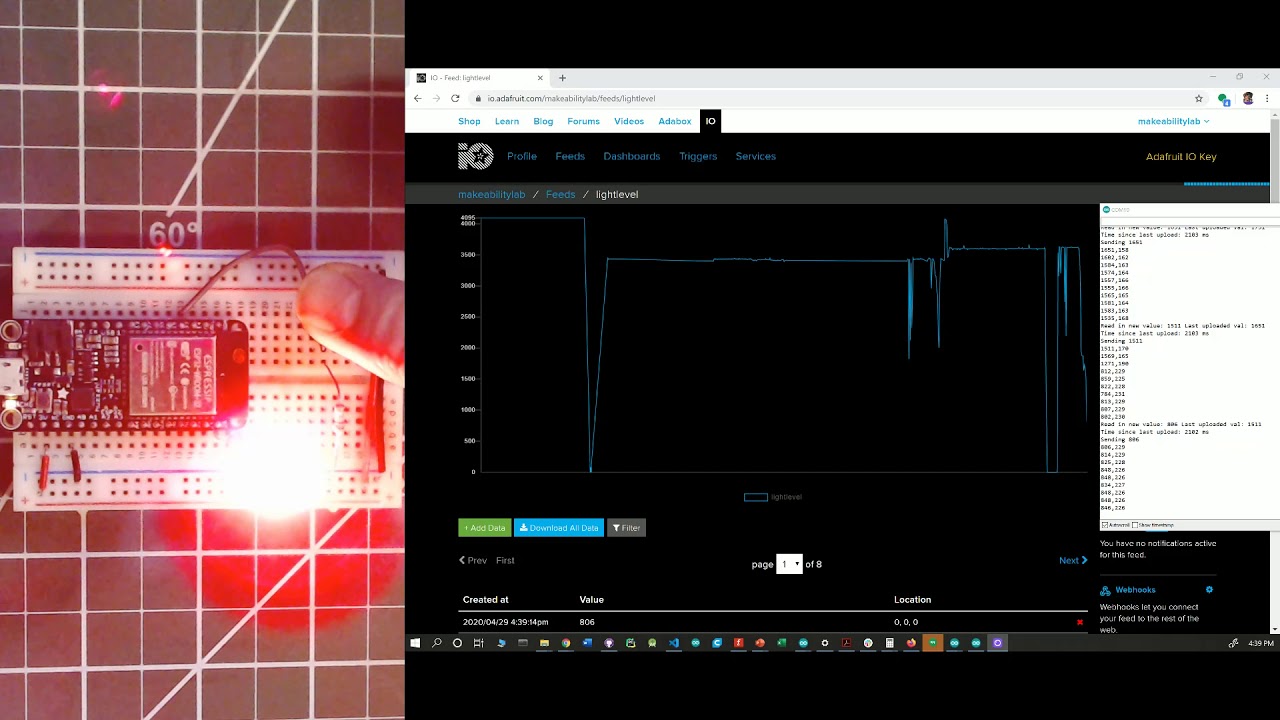Switch to Visual Studio Code on taskbar
This screenshot has height=720, width=1280.
[x=674, y=643]
